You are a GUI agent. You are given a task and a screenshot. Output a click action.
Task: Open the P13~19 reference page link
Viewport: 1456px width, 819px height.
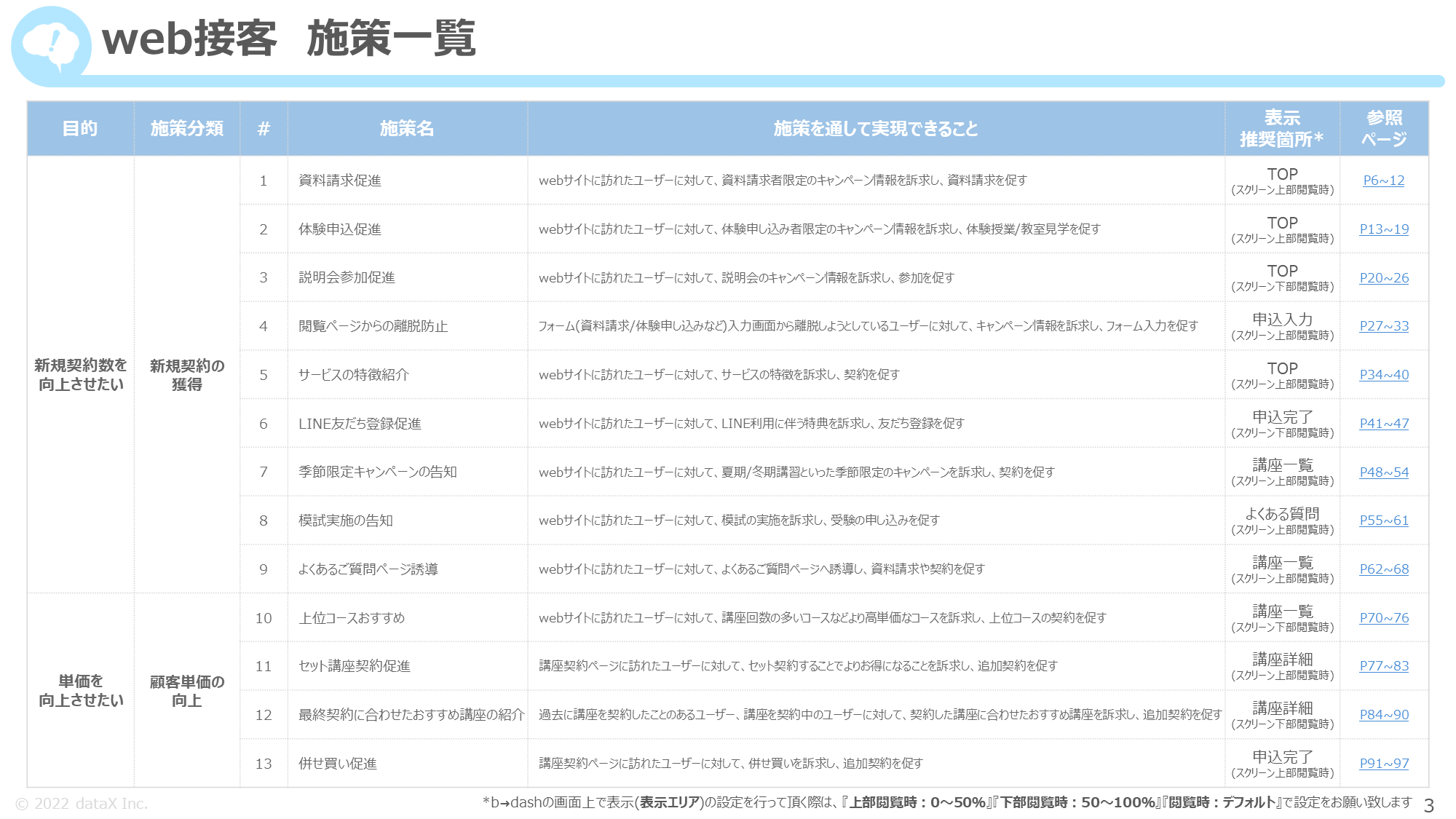[x=1384, y=229]
